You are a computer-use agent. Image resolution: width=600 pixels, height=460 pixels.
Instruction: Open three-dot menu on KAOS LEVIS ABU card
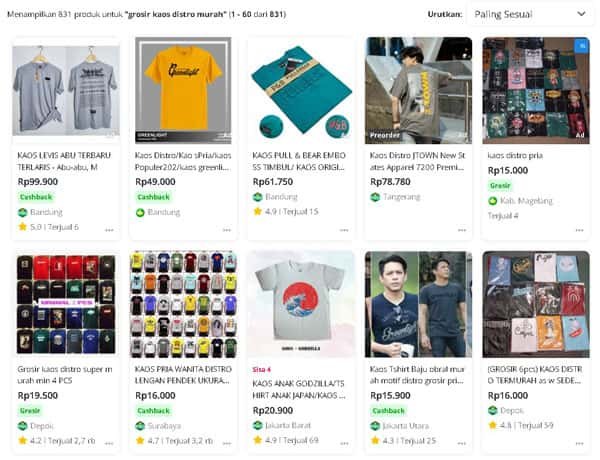coord(109,230)
